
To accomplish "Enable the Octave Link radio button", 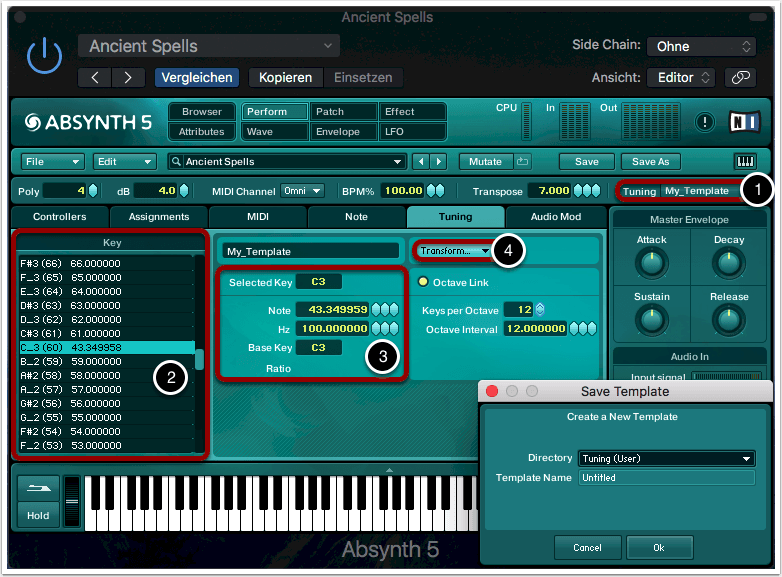I will click(x=423, y=282).
